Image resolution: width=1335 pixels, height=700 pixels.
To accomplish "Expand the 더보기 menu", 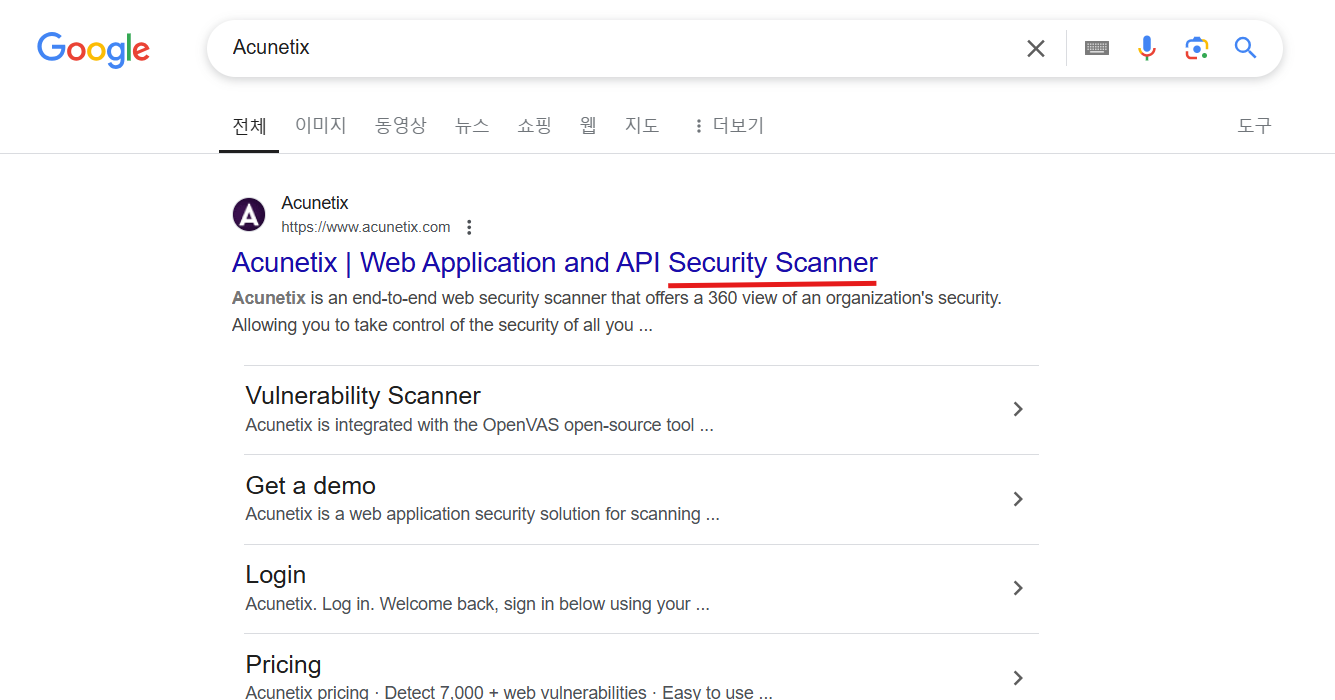I will point(728,126).
